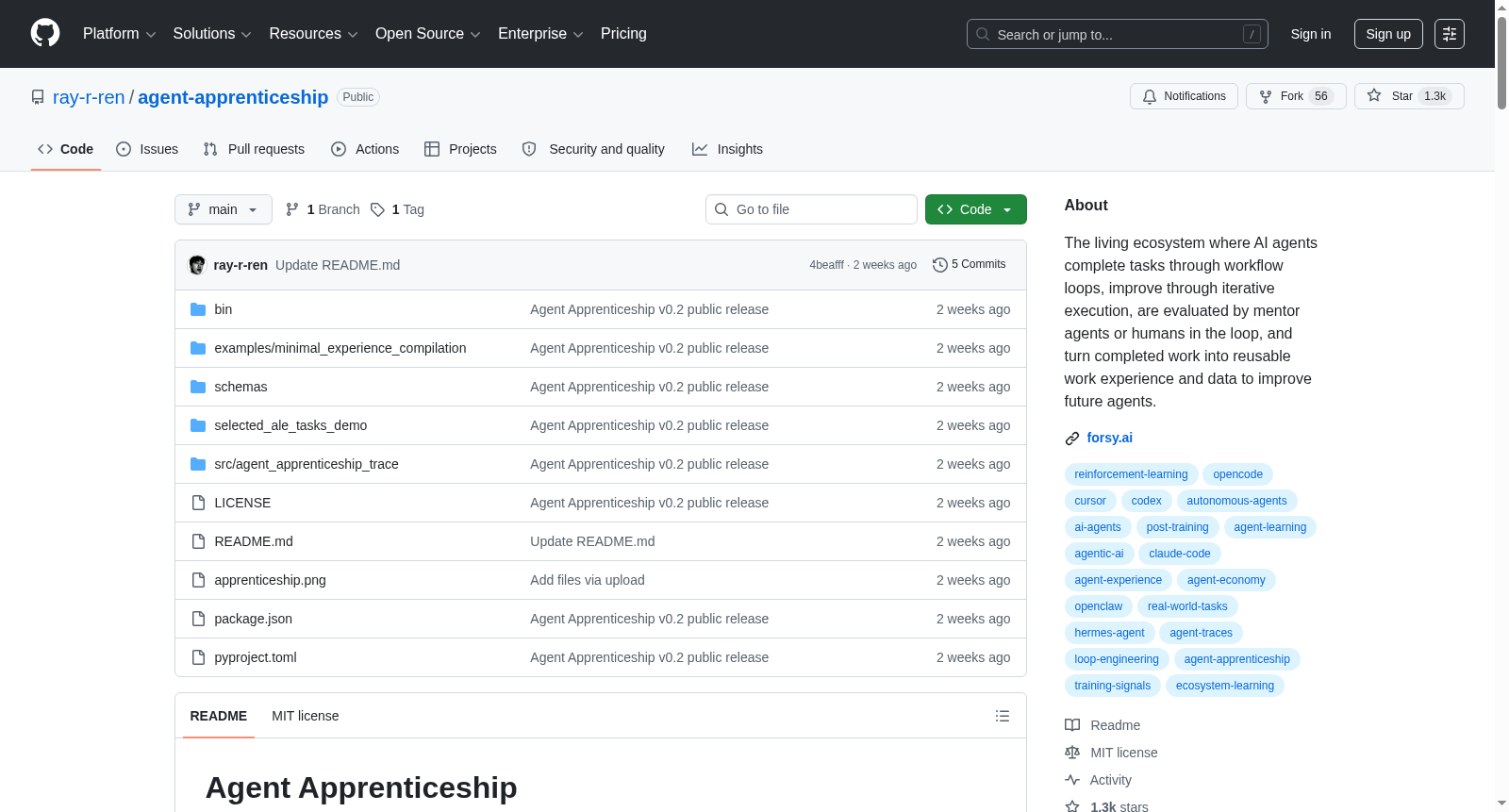This screenshot has width=1509, height=812.
Task: Select the README tab
Action: [x=218, y=716]
